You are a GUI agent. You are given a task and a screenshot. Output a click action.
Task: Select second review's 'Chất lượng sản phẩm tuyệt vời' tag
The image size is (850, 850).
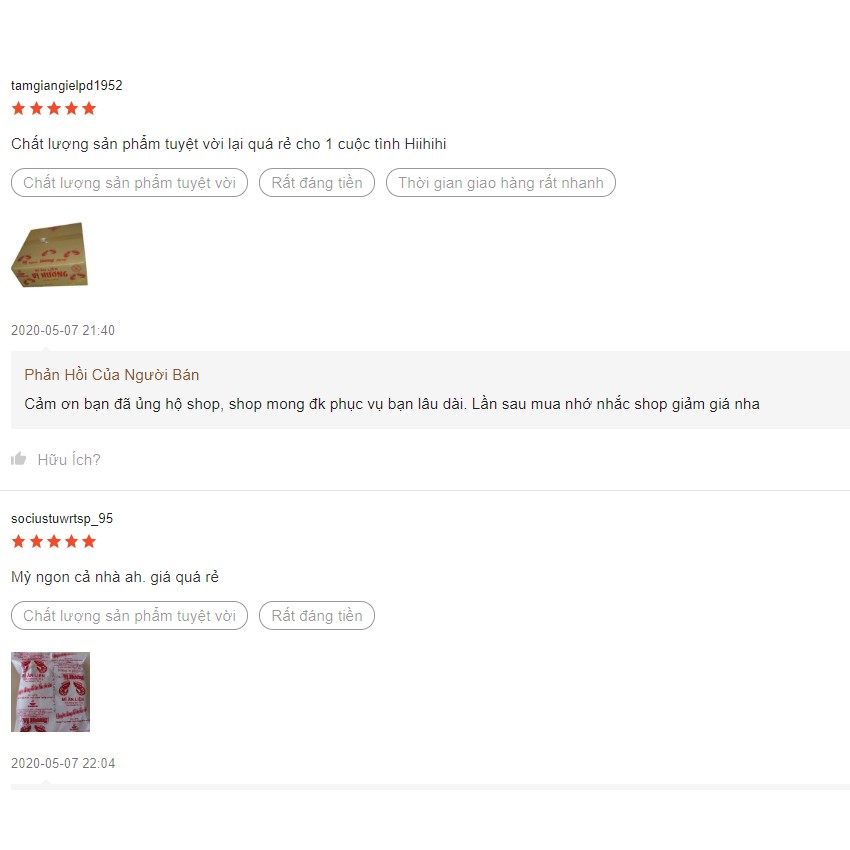coord(130,616)
